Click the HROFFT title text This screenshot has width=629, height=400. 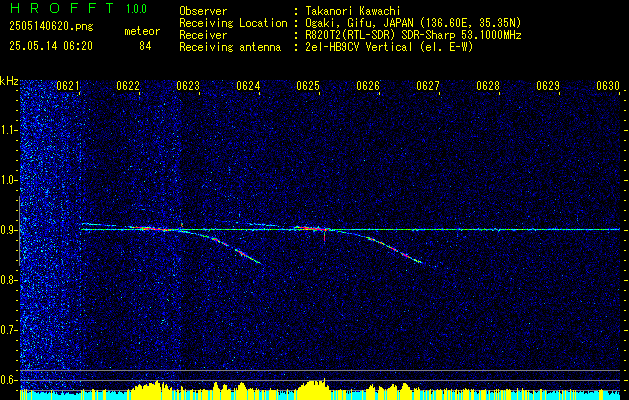62,8
